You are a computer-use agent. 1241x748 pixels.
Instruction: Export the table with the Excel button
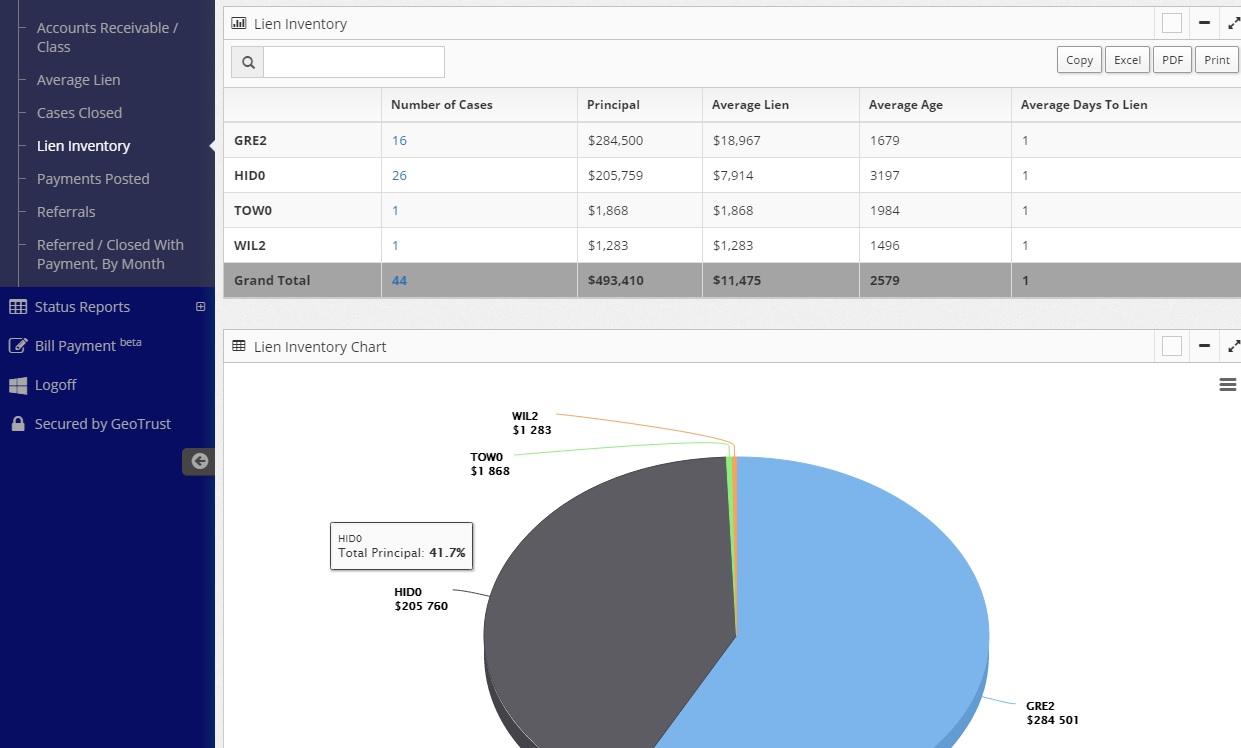tap(1127, 60)
